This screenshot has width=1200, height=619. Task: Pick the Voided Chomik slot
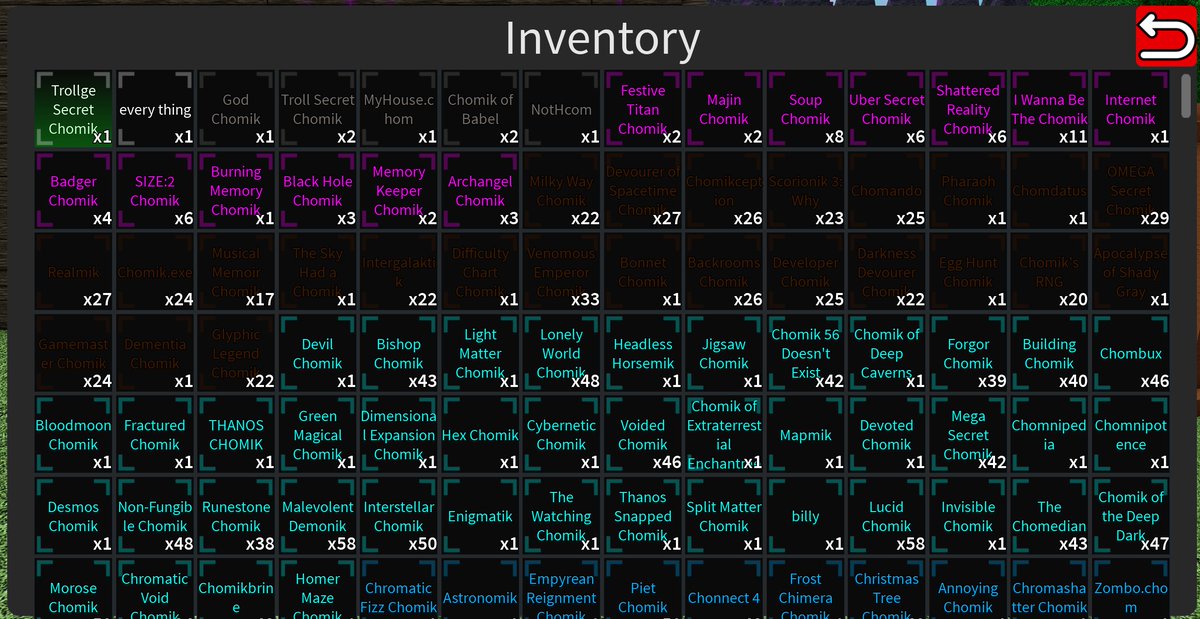(643, 435)
